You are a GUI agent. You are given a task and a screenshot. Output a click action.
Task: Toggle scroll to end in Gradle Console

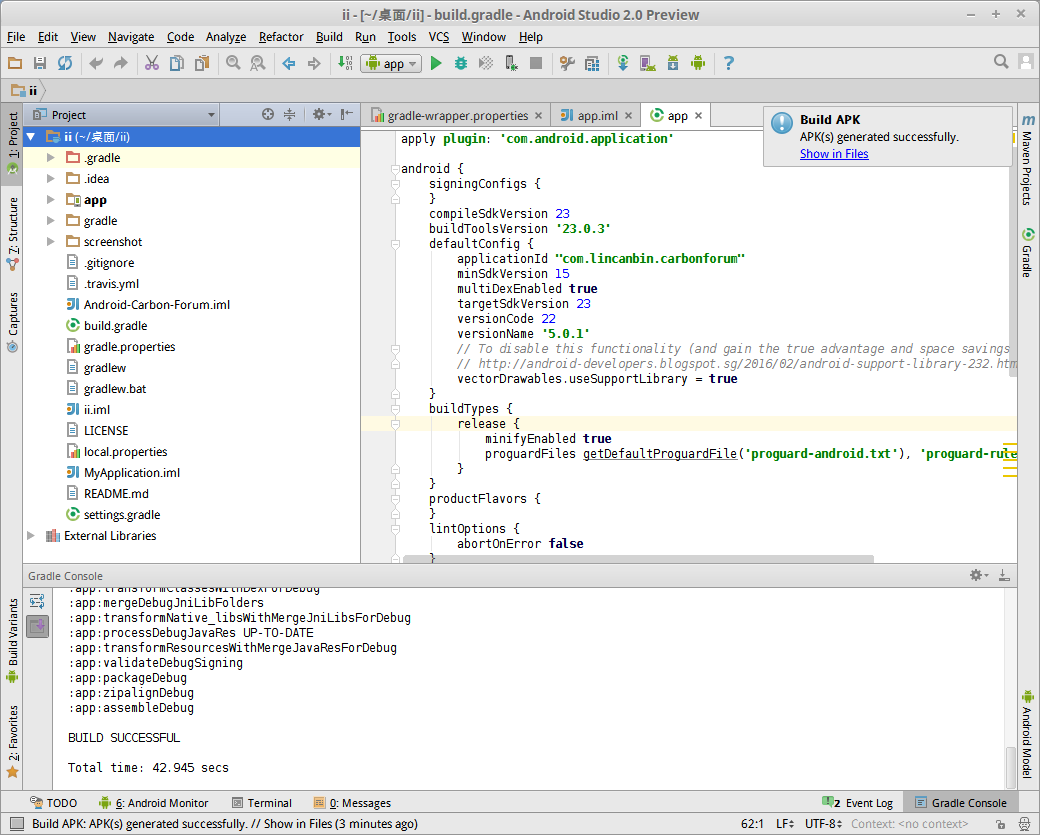pos(37,626)
